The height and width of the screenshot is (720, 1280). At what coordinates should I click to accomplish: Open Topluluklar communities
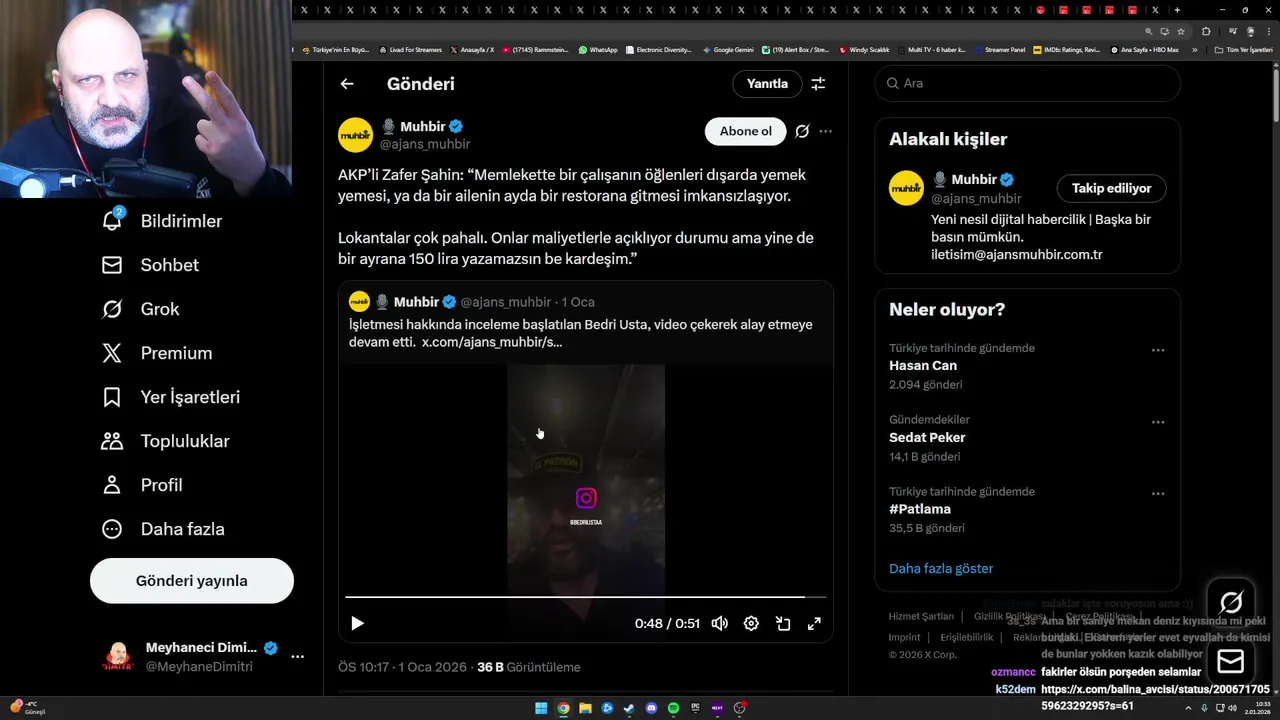click(165, 441)
